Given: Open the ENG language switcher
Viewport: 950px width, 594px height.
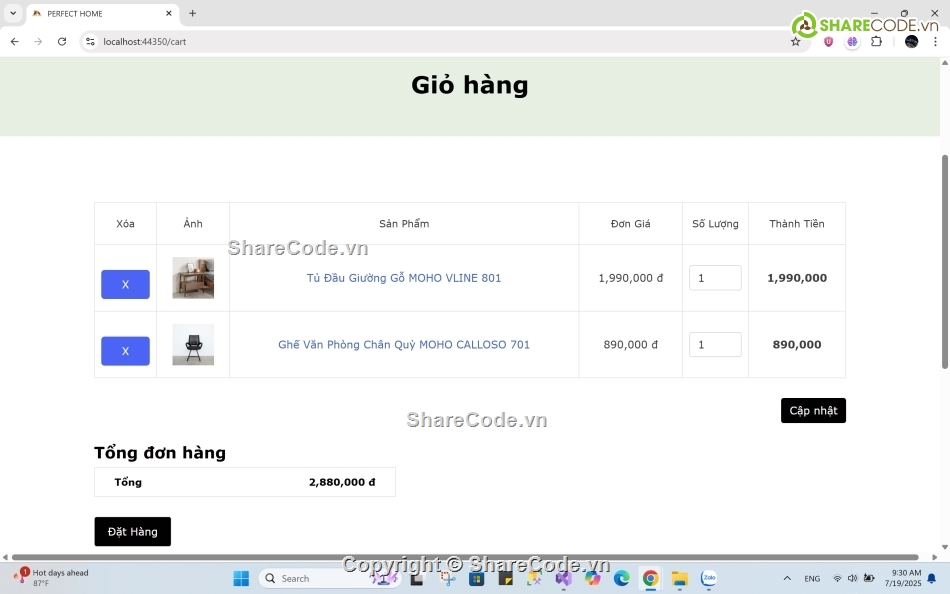Looking at the screenshot, I should click(x=812, y=579).
